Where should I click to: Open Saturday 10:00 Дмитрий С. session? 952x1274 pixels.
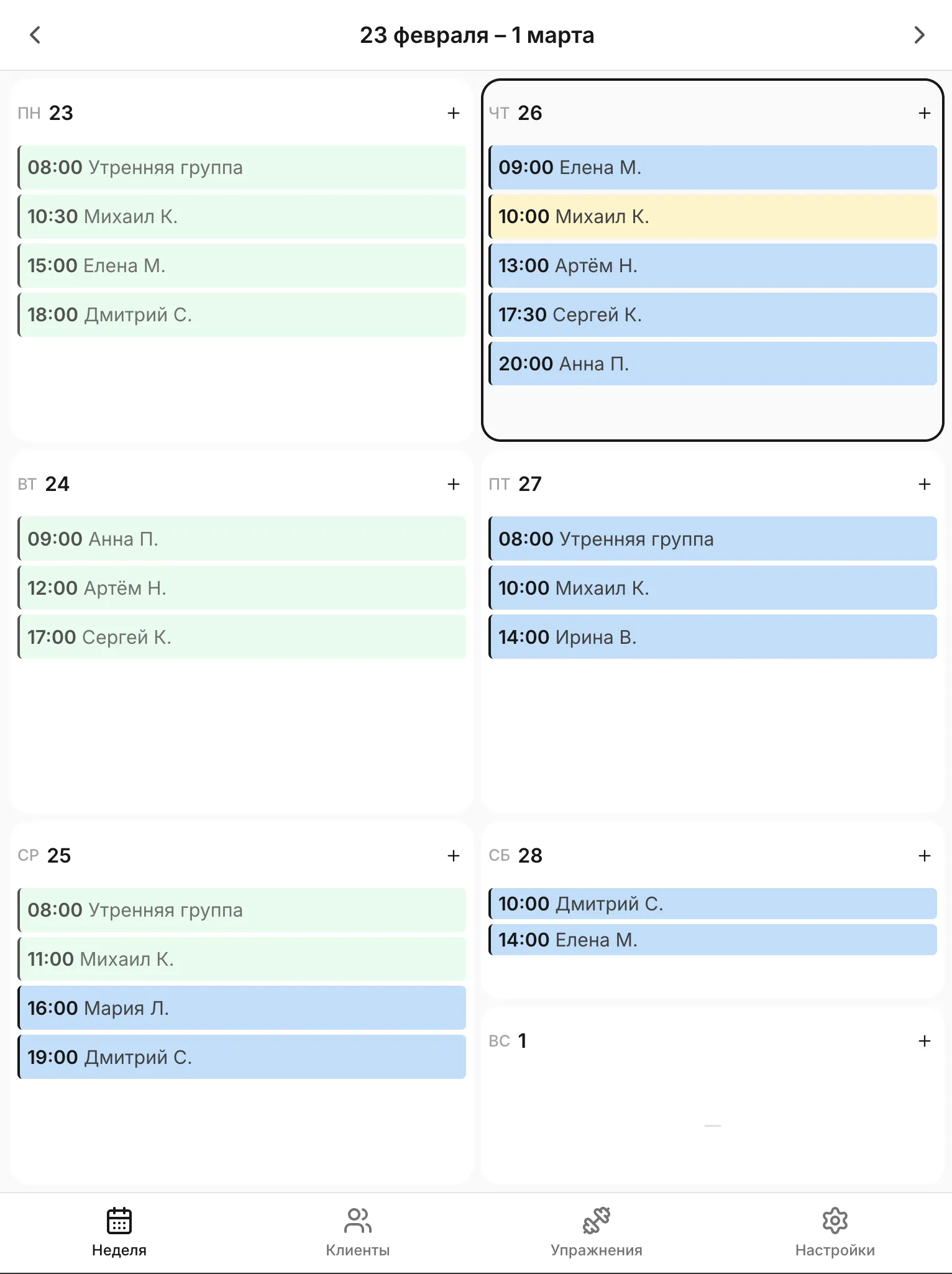pyautogui.click(x=713, y=904)
